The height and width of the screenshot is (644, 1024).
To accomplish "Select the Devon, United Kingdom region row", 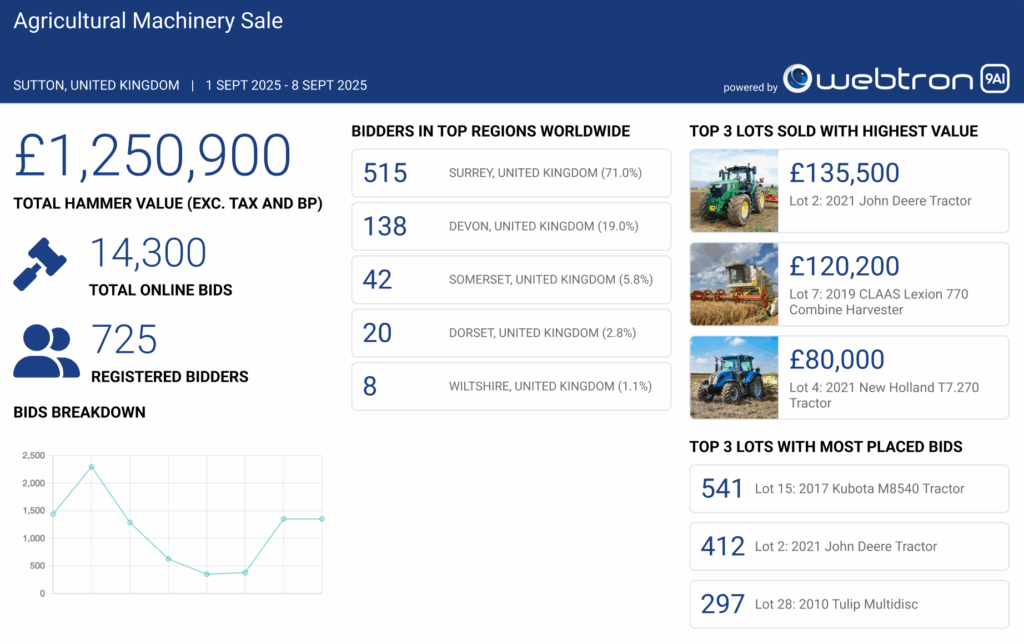I will point(511,226).
